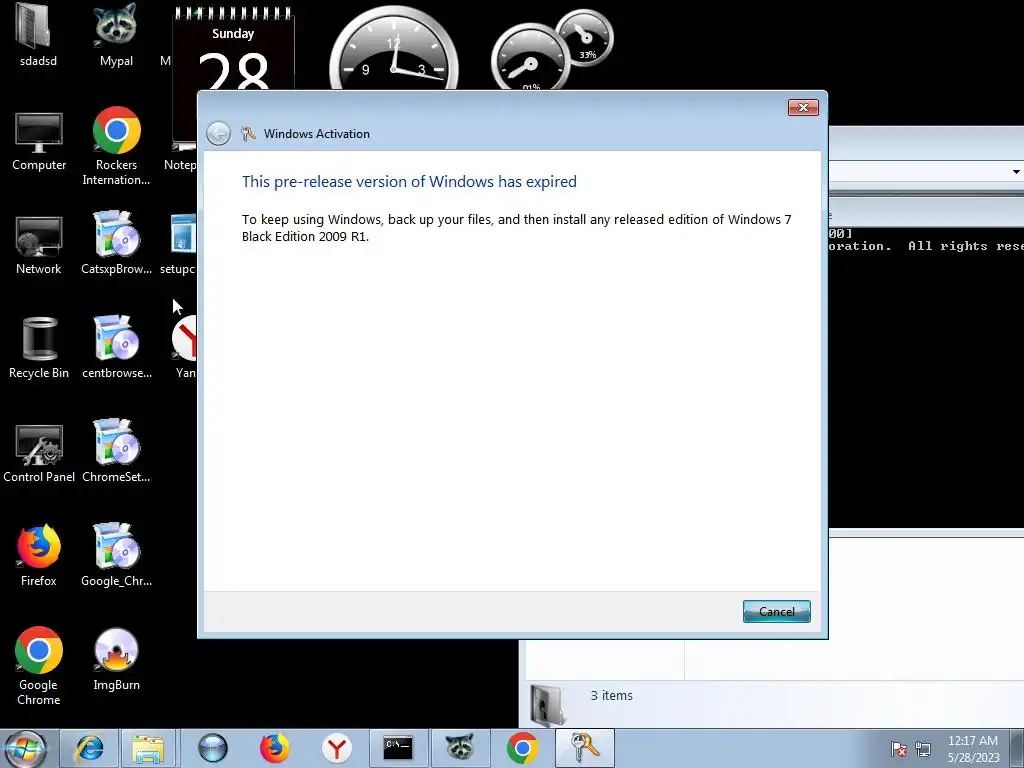Screen dimensions: 1024x768
Task: Open Computer desktop icon
Action: pyautogui.click(x=39, y=142)
